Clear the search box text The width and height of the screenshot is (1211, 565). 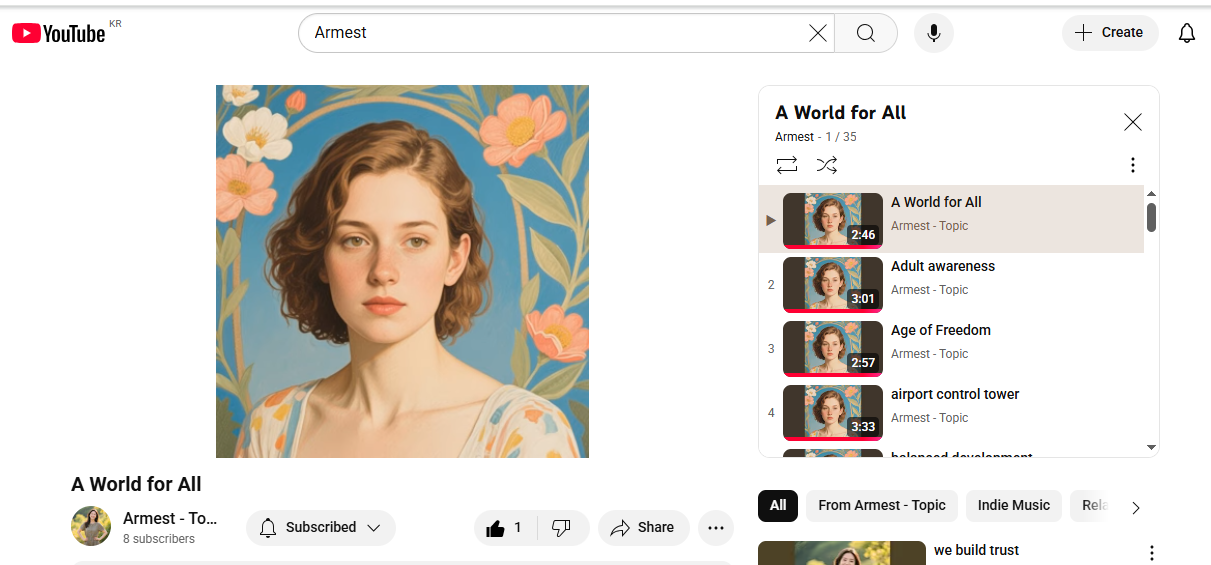817,33
